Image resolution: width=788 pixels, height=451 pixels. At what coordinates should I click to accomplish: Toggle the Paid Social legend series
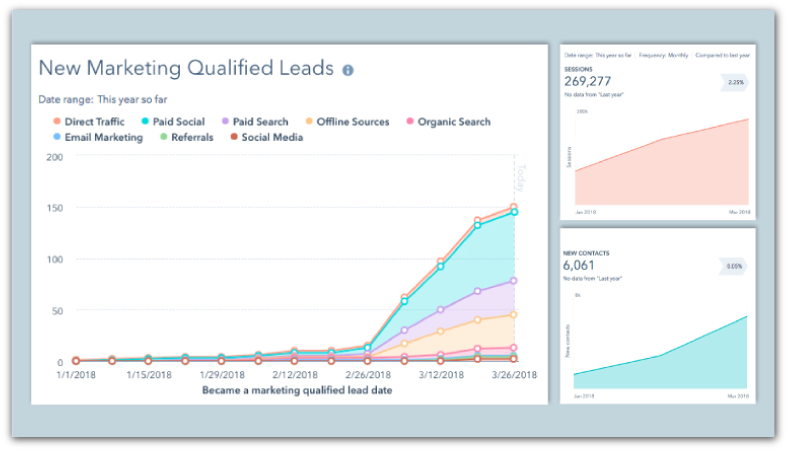173,122
